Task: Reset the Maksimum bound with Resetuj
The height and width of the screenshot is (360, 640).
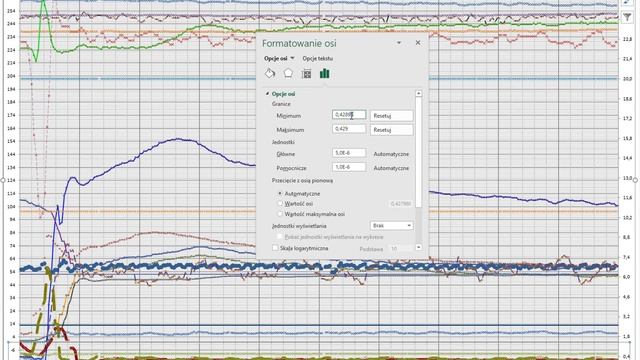Action: [x=391, y=130]
